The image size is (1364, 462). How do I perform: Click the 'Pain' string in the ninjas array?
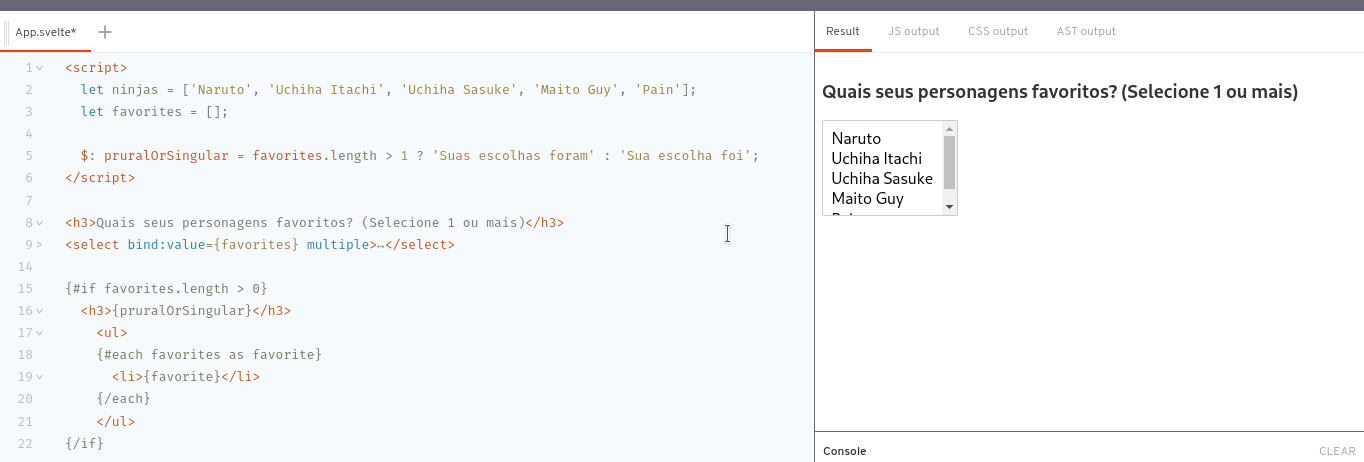(658, 90)
